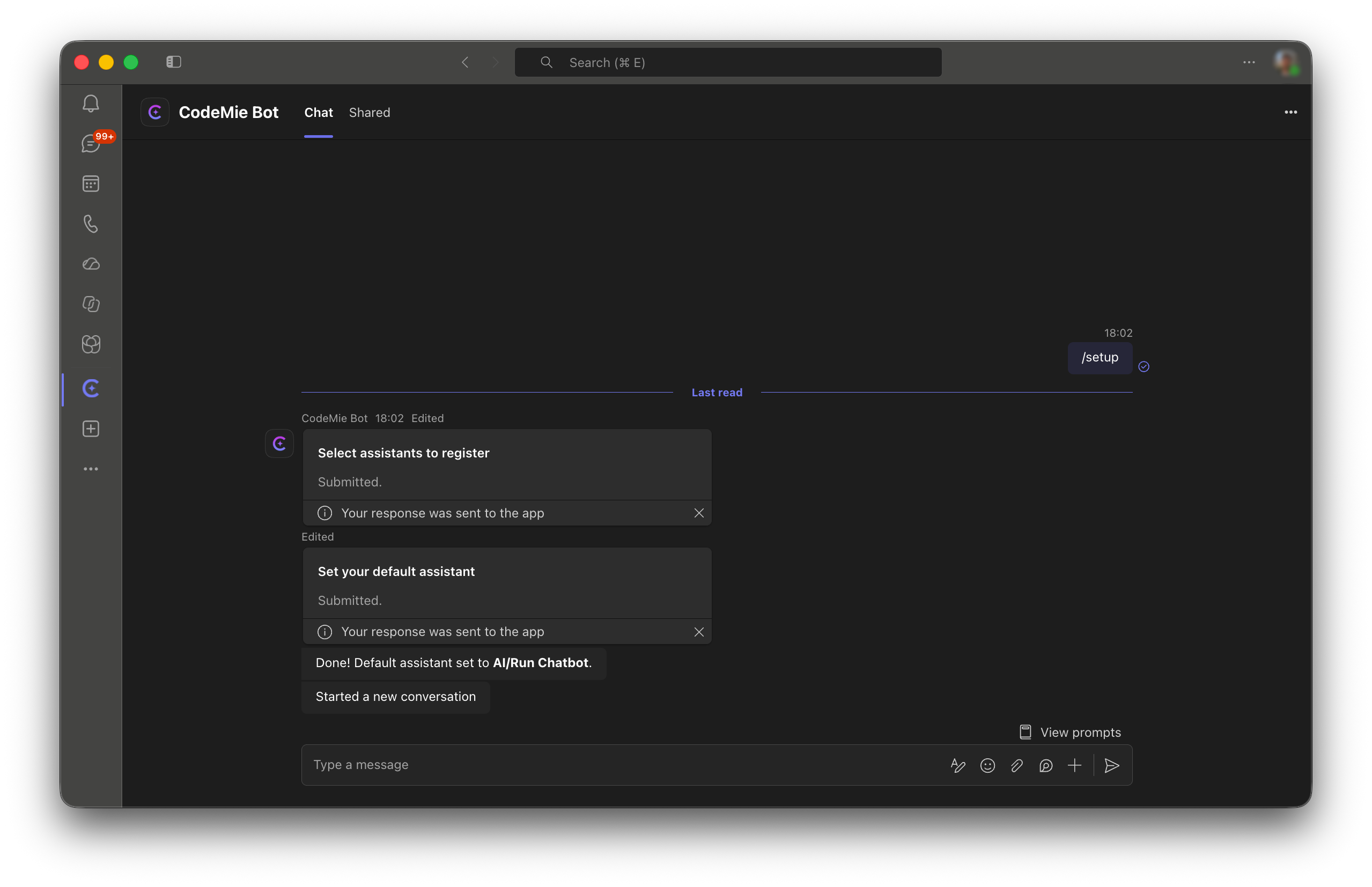Open the emoji picker
The width and height of the screenshot is (1372, 887).
click(987, 765)
